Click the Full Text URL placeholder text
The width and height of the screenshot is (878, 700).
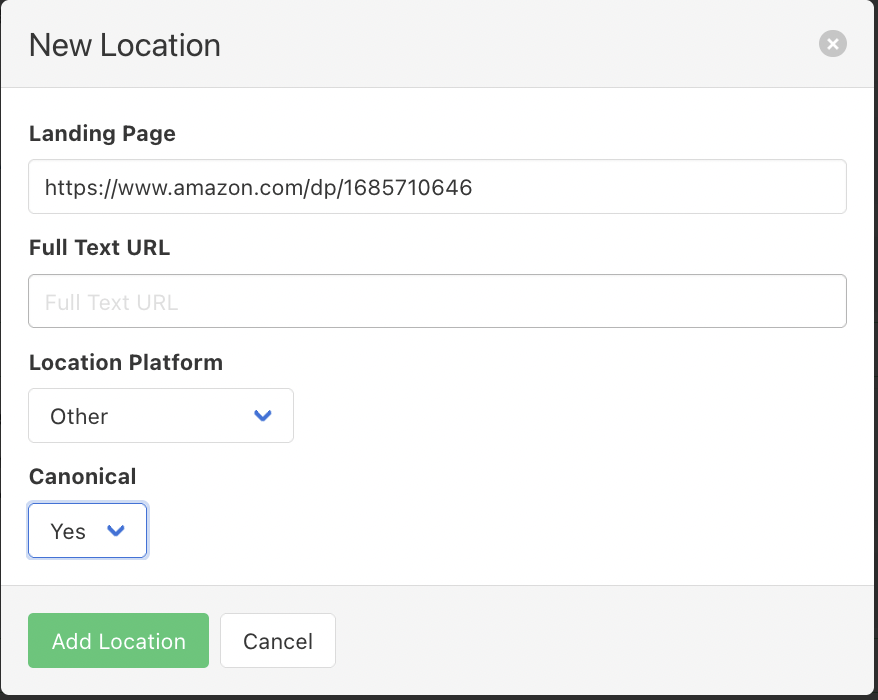(111, 302)
